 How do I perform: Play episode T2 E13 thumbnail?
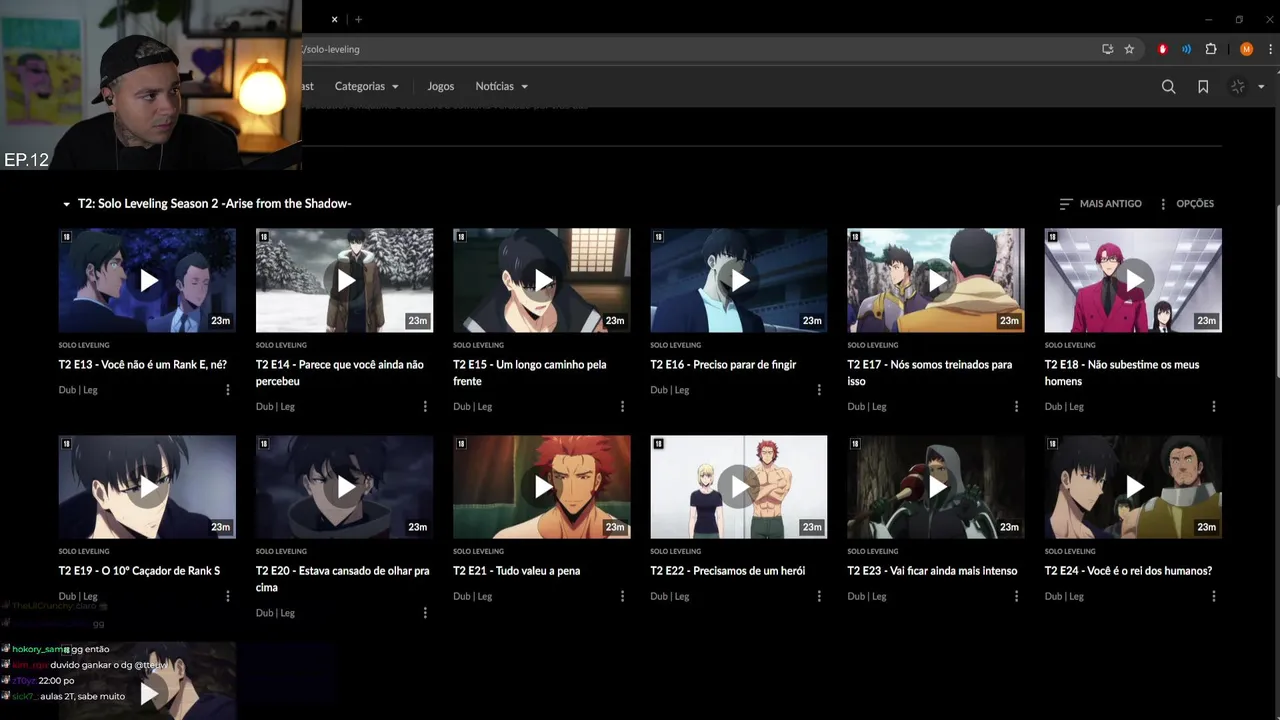pyautogui.click(x=147, y=280)
